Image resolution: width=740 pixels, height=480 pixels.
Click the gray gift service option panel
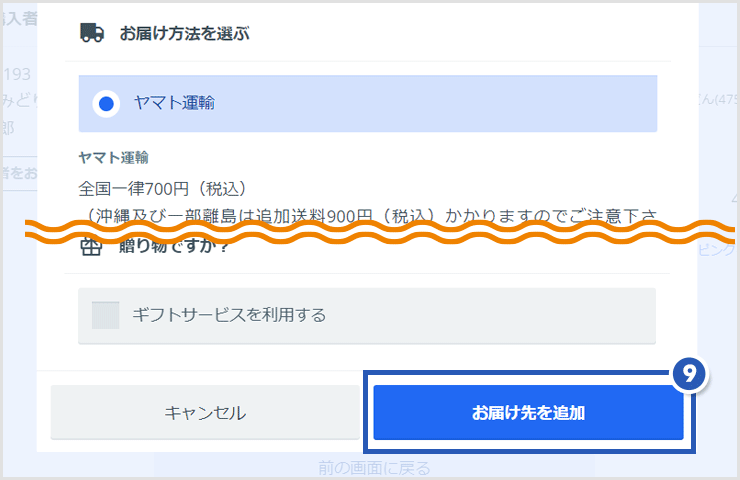click(x=367, y=315)
